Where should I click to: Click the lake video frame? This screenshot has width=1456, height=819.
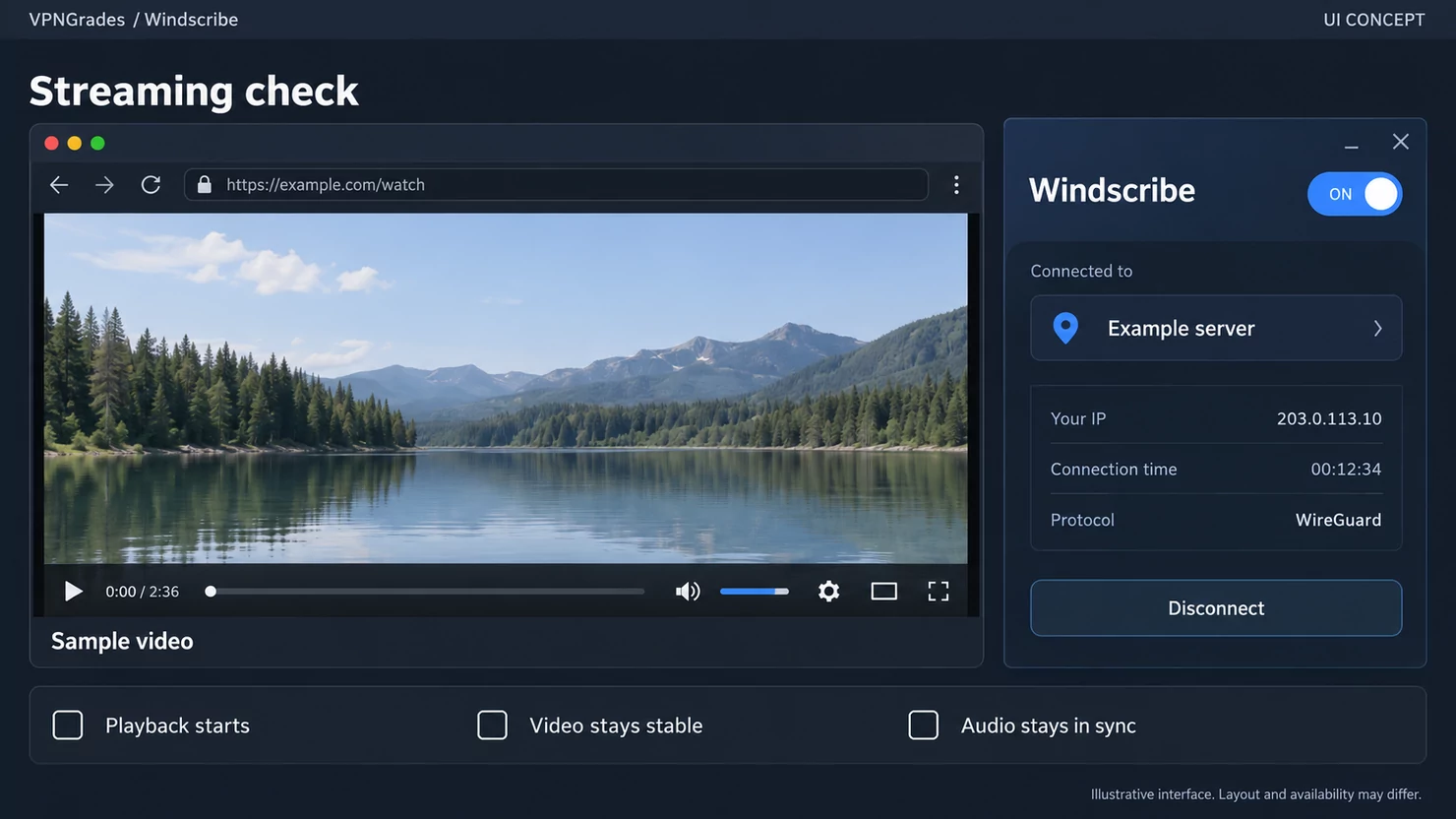(x=506, y=388)
